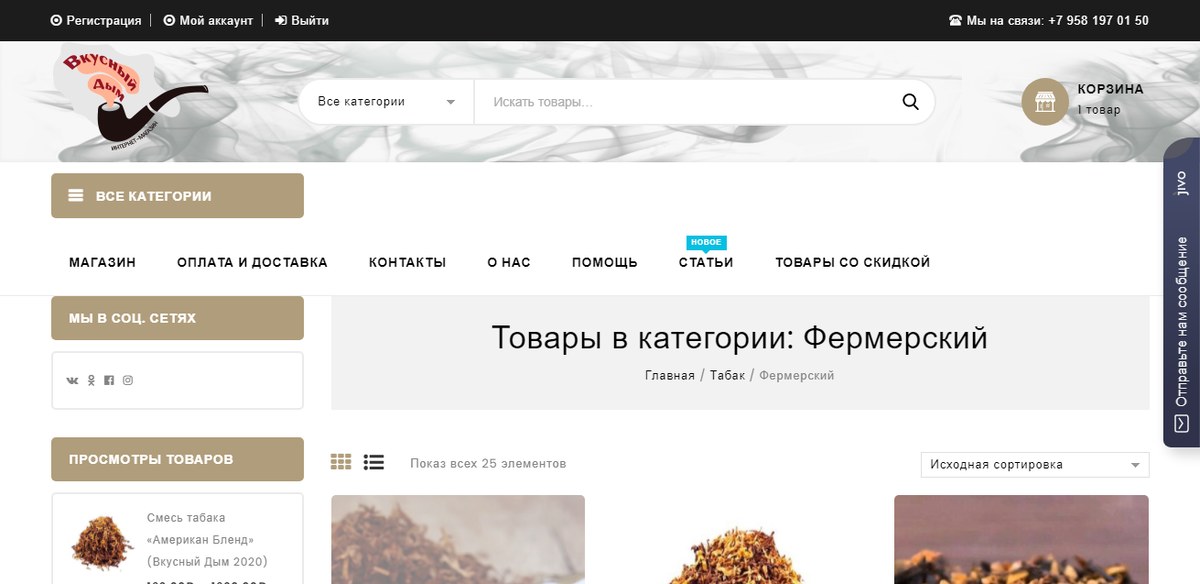Viewport: 1200px width, 584px height.
Task: Open the VK social network icon
Action: tap(72, 380)
